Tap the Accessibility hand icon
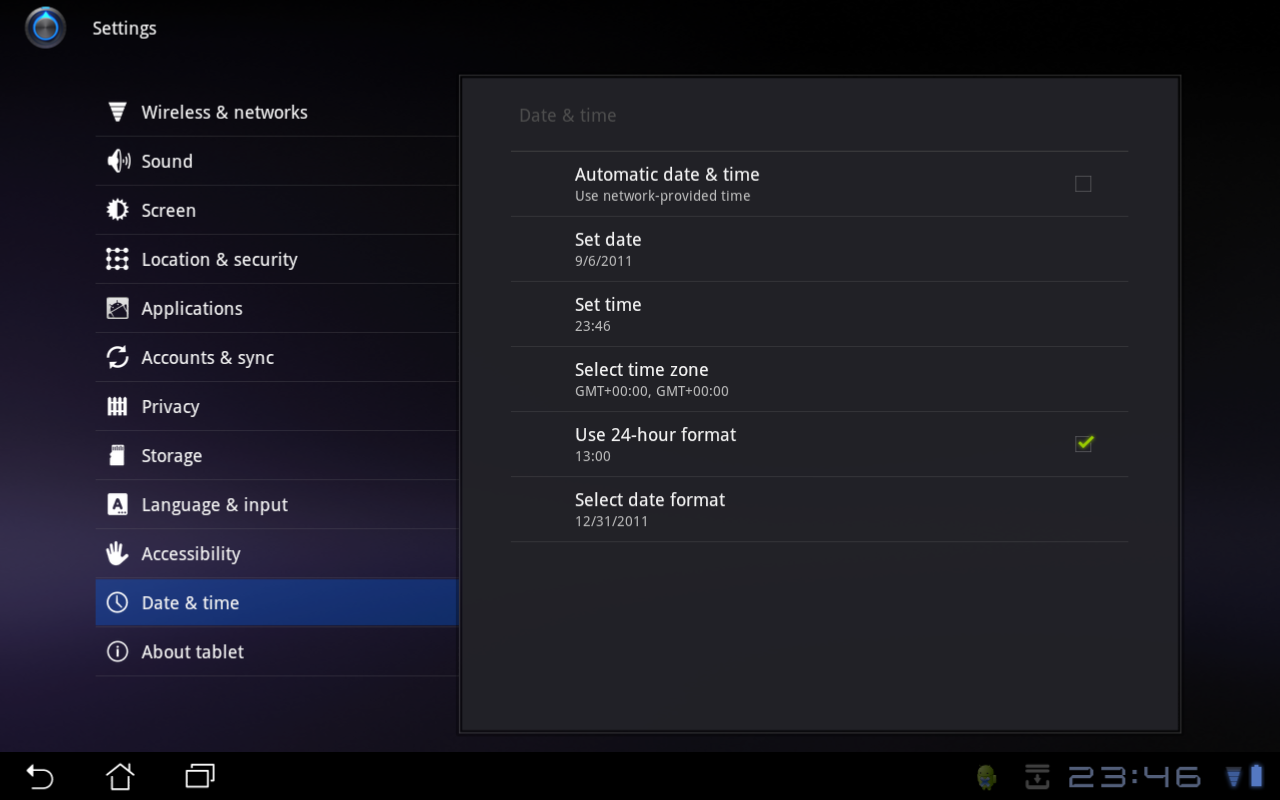The height and width of the screenshot is (800, 1280). coord(118,553)
